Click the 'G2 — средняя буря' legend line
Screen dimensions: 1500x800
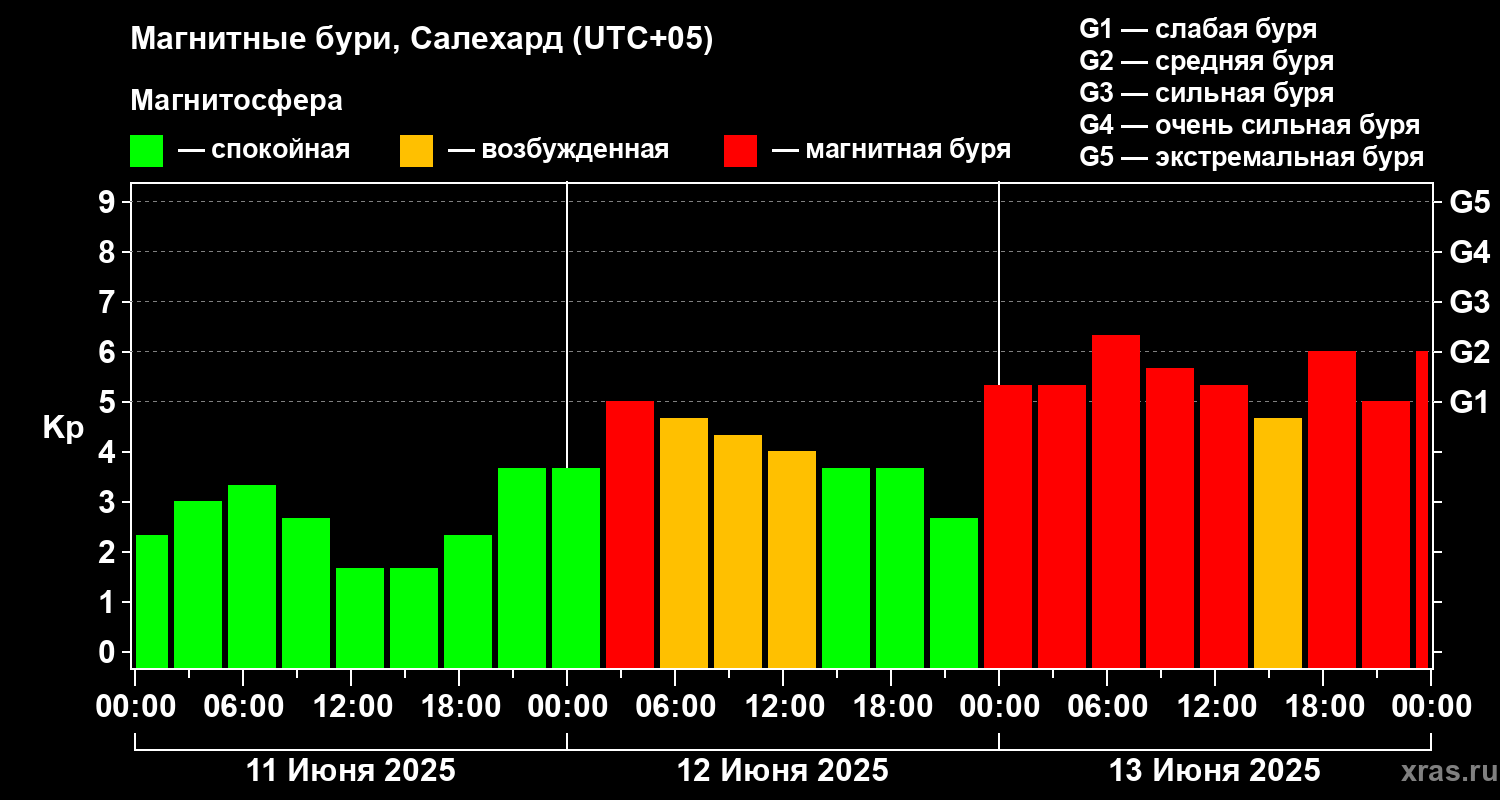click(x=1207, y=61)
